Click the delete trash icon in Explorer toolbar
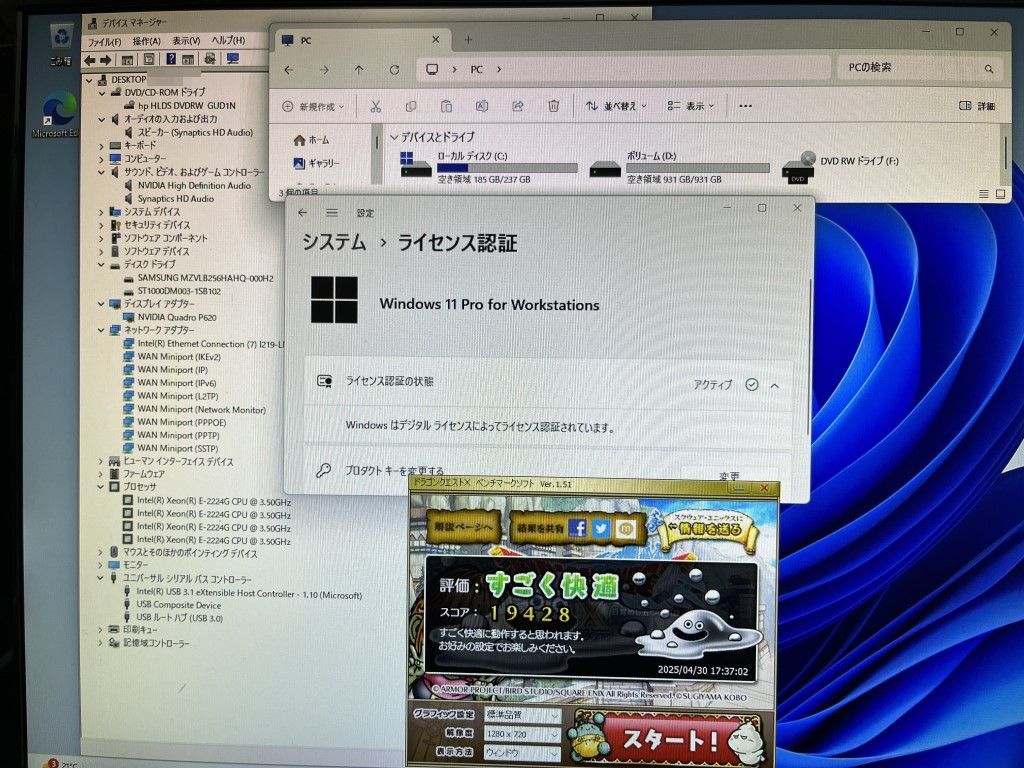The height and width of the screenshot is (768, 1024). pos(553,106)
